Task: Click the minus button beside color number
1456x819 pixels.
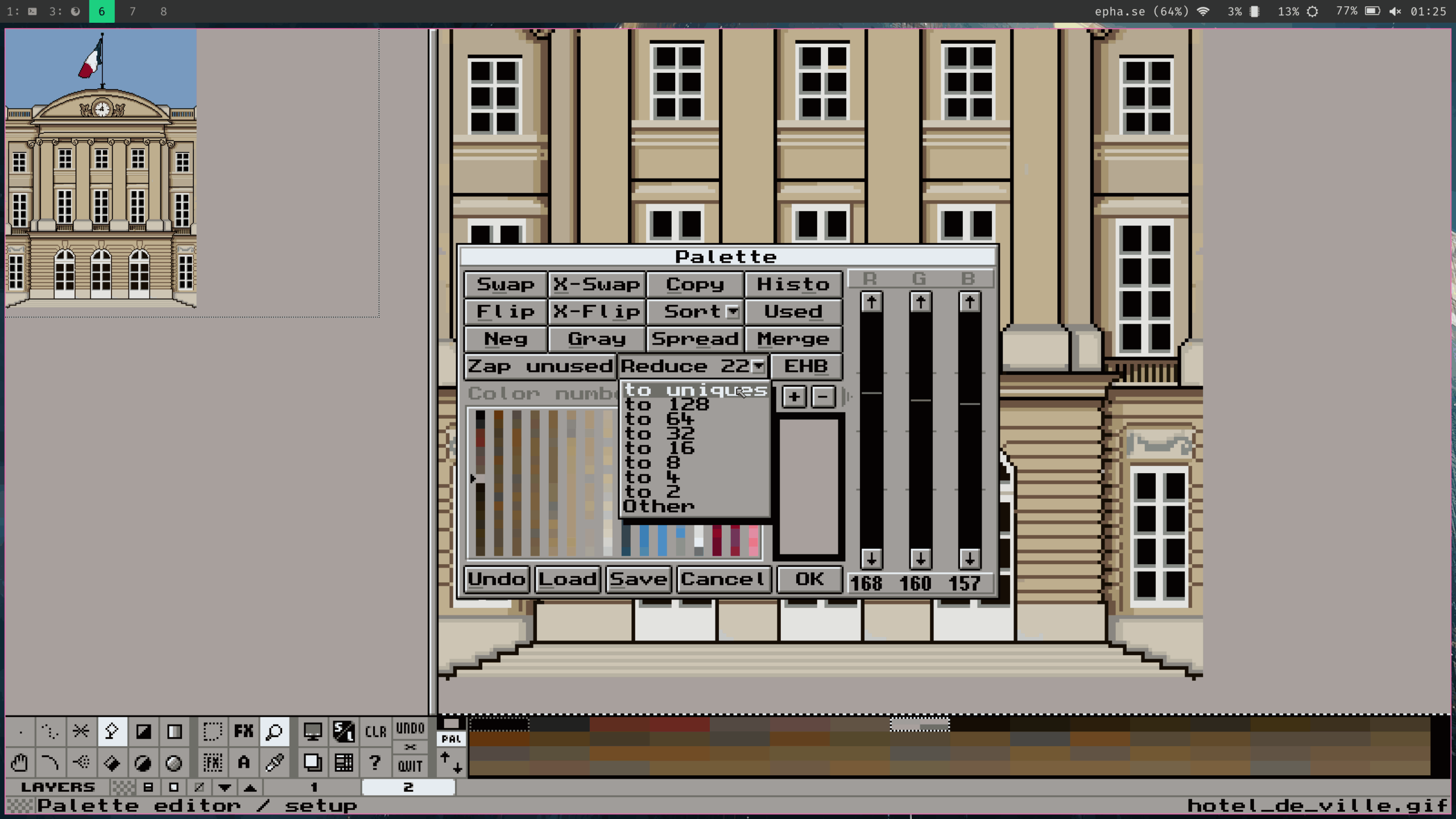Action: pyautogui.click(x=823, y=396)
